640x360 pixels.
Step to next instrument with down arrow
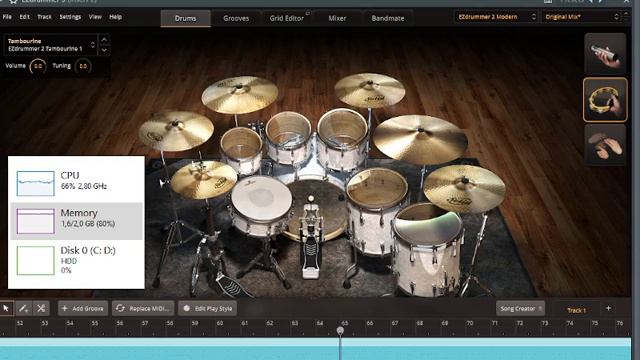pyautogui.click(x=104, y=50)
